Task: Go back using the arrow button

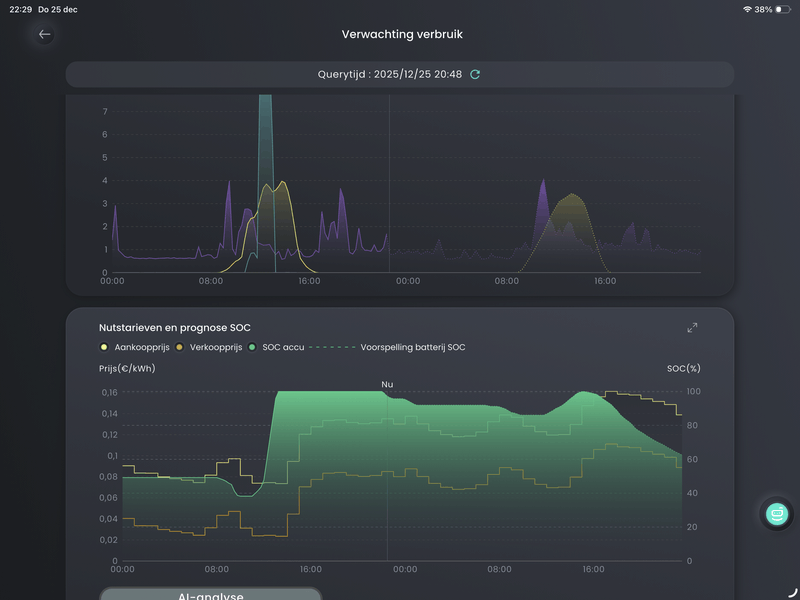Action: 44,34
